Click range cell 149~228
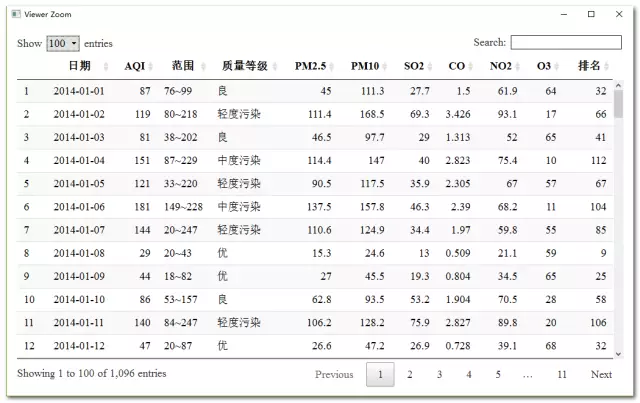 183,207
